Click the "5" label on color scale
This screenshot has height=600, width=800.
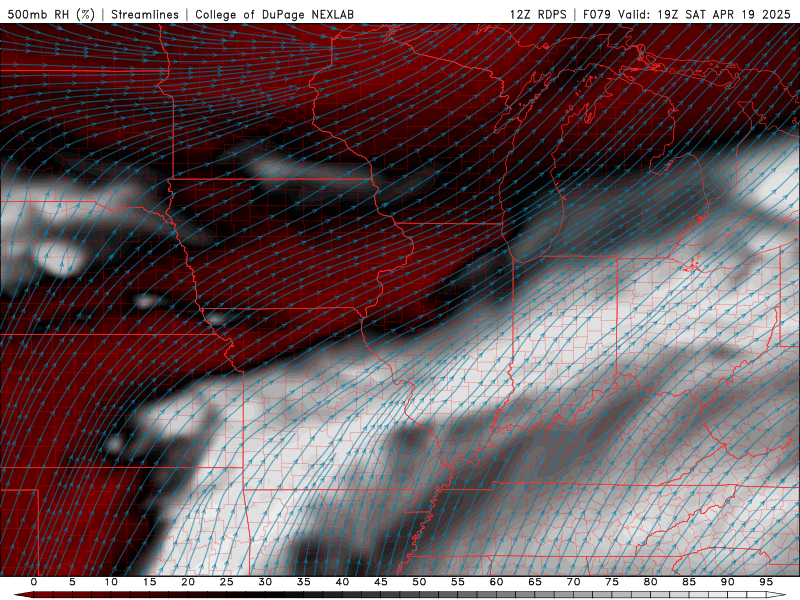pyautogui.click(x=72, y=582)
